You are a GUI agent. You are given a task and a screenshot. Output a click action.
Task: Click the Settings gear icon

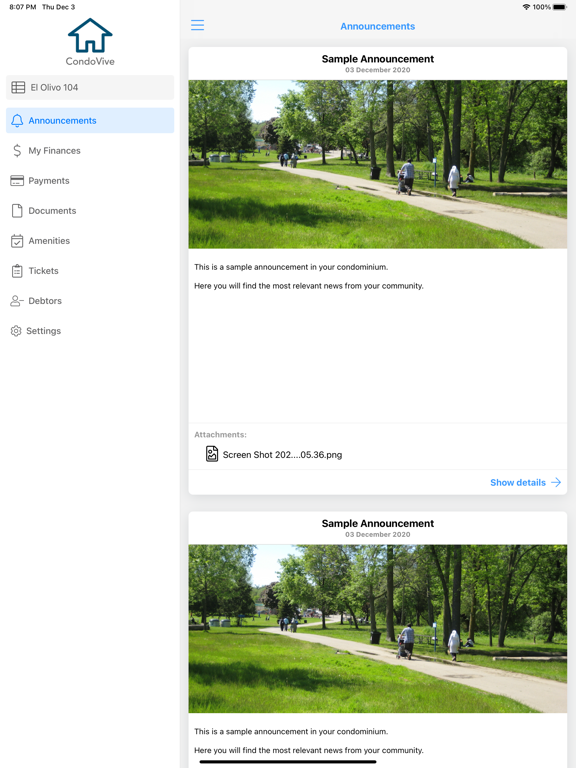(x=16, y=331)
